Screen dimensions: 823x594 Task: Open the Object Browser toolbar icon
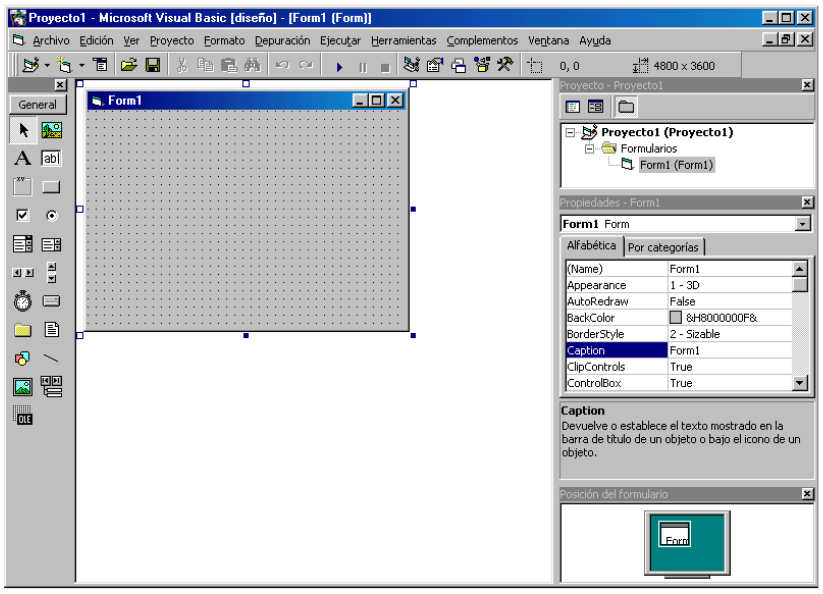[x=482, y=66]
